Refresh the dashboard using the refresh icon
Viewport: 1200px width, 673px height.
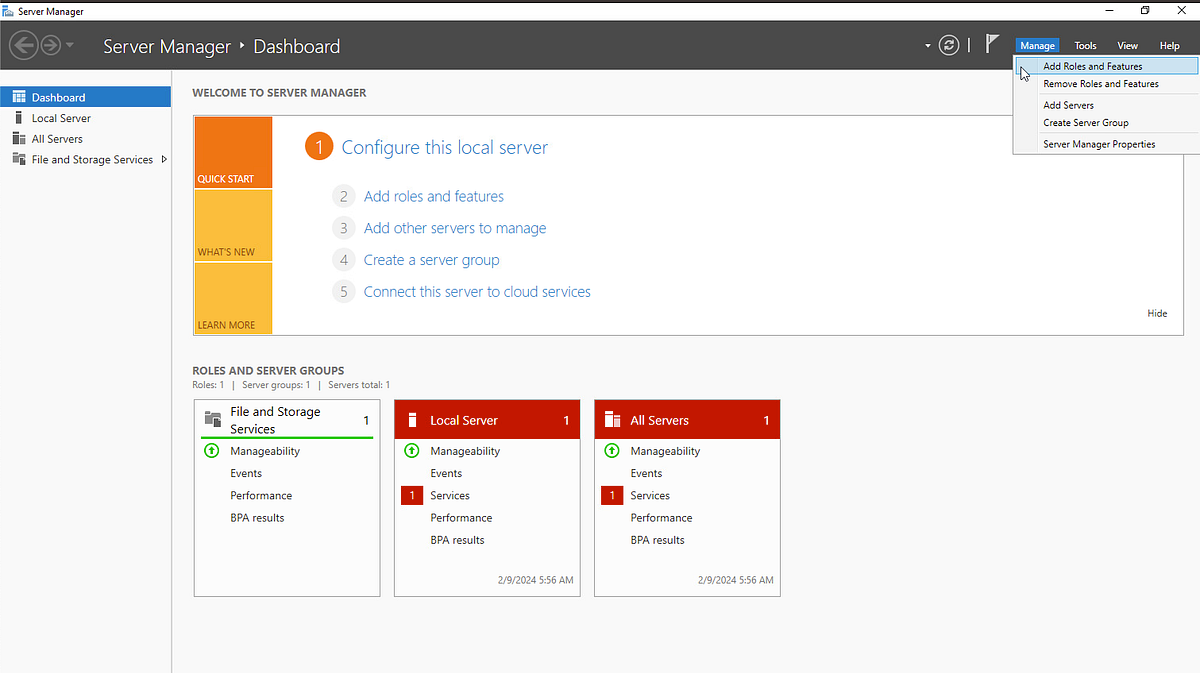tap(949, 45)
